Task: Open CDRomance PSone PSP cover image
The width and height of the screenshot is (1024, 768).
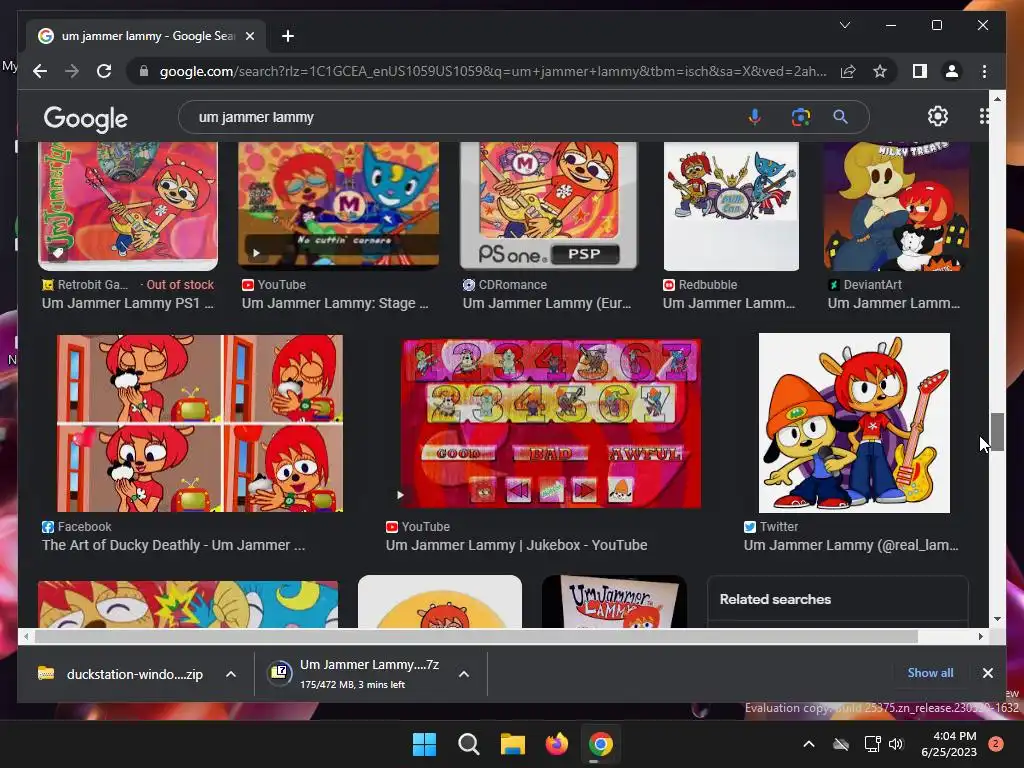Action: (549, 206)
